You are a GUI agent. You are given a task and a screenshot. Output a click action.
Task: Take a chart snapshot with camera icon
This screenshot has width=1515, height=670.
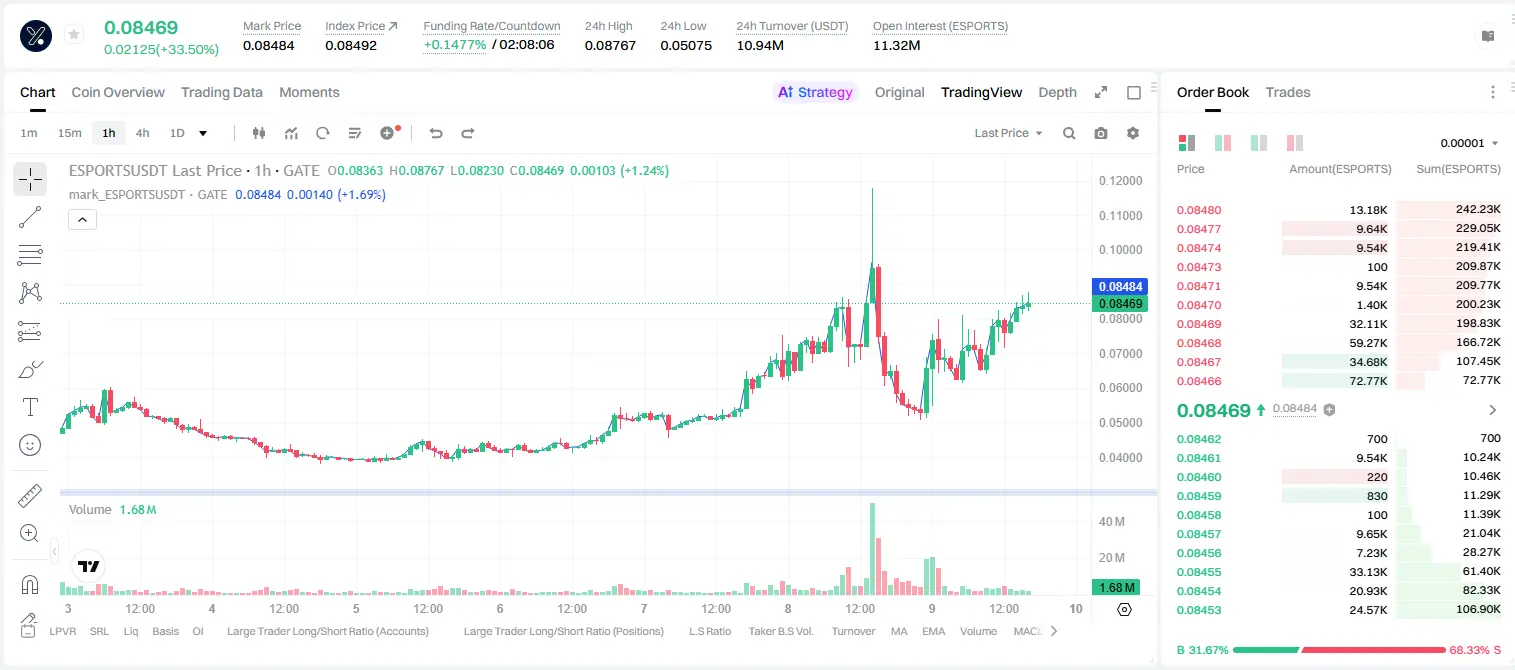tap(1101, 133)
